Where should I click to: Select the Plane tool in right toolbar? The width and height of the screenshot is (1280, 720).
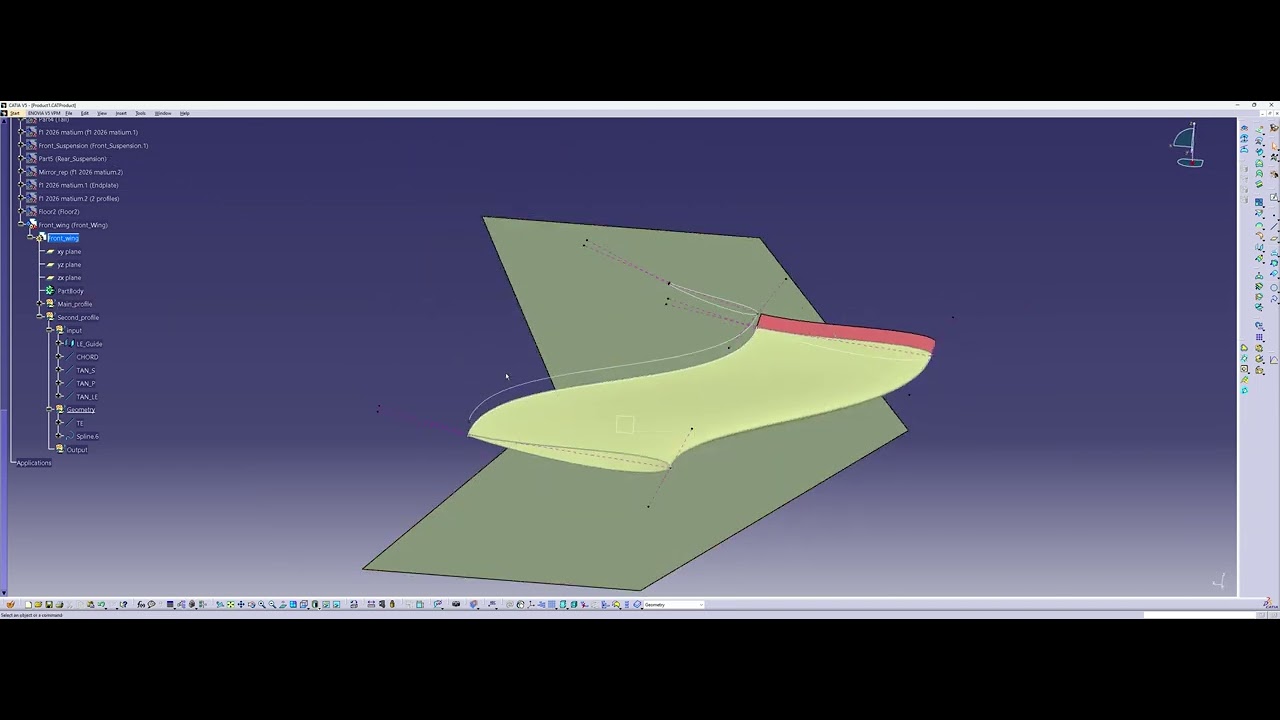pos(1274,239)
